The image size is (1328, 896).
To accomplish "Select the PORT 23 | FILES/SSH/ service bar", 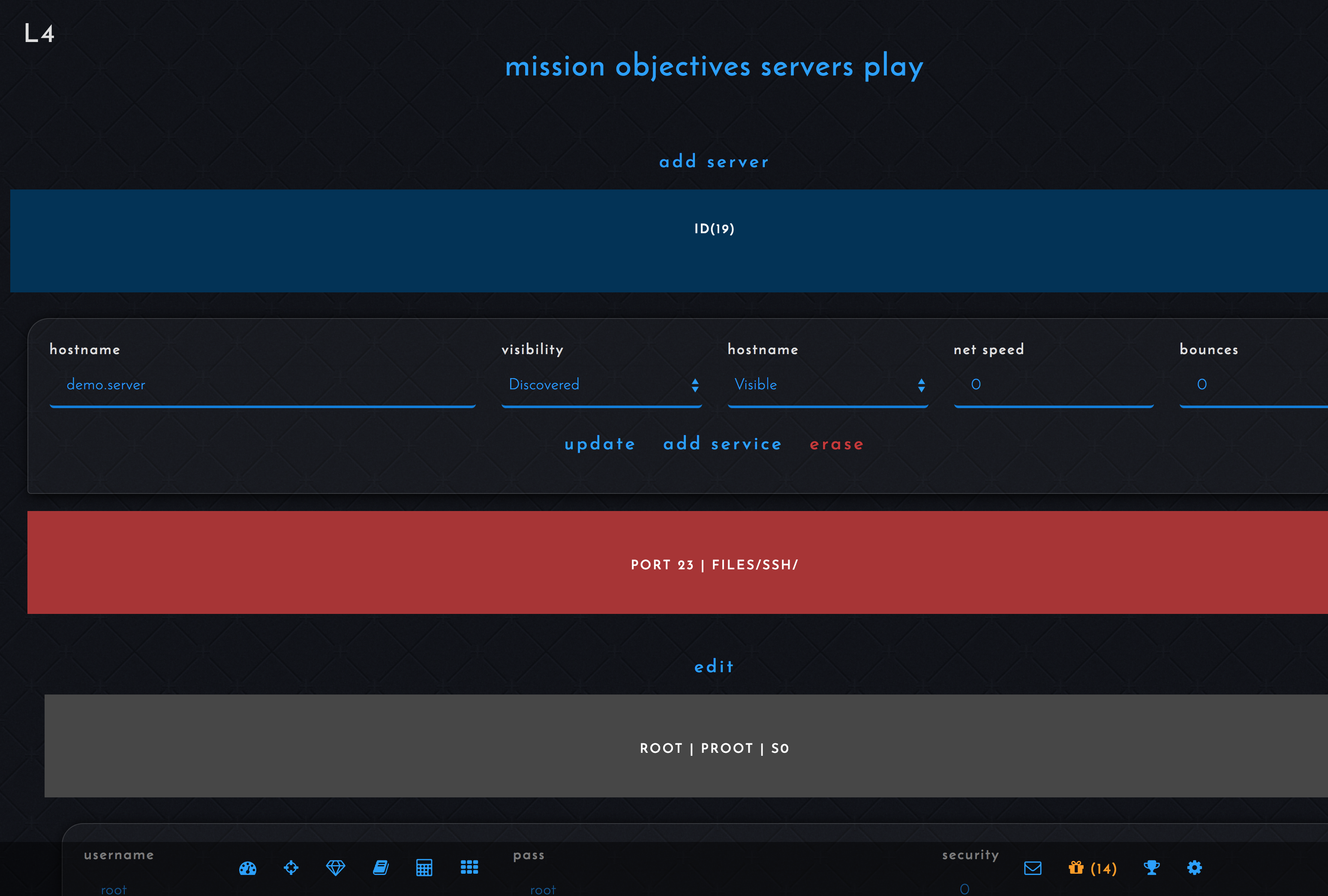I will coord(714,564).
